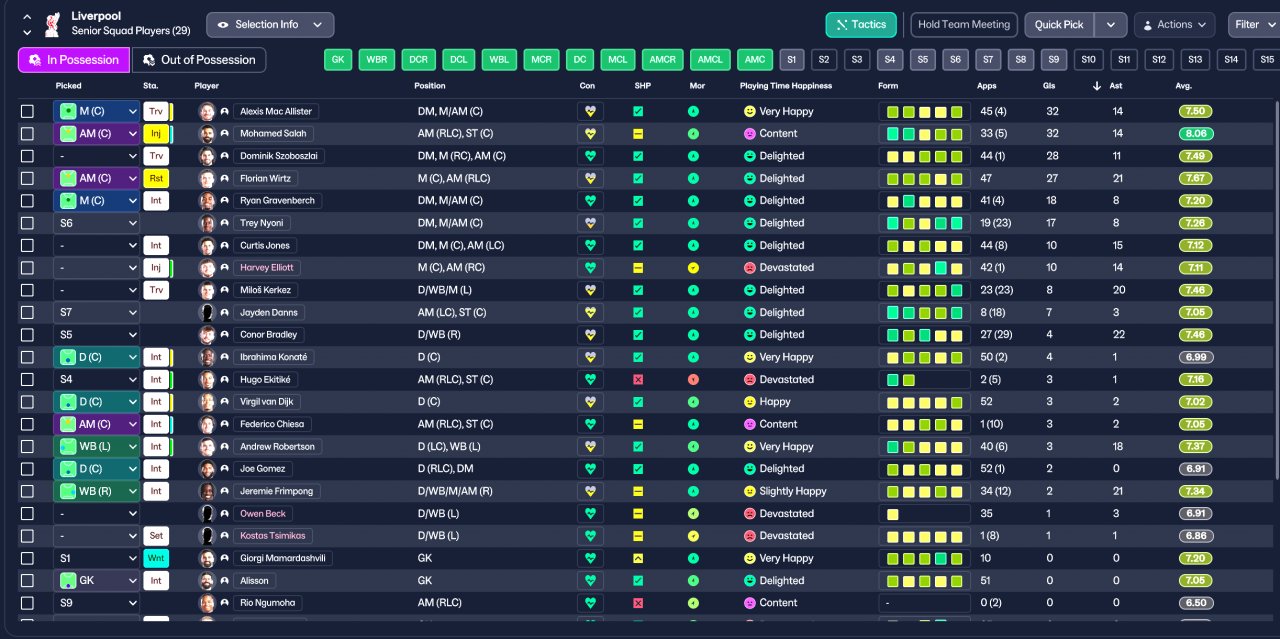Click Kostas Tsimikas's Set status badge
The image size is (1280, 639).
click(x=155, y=535)
